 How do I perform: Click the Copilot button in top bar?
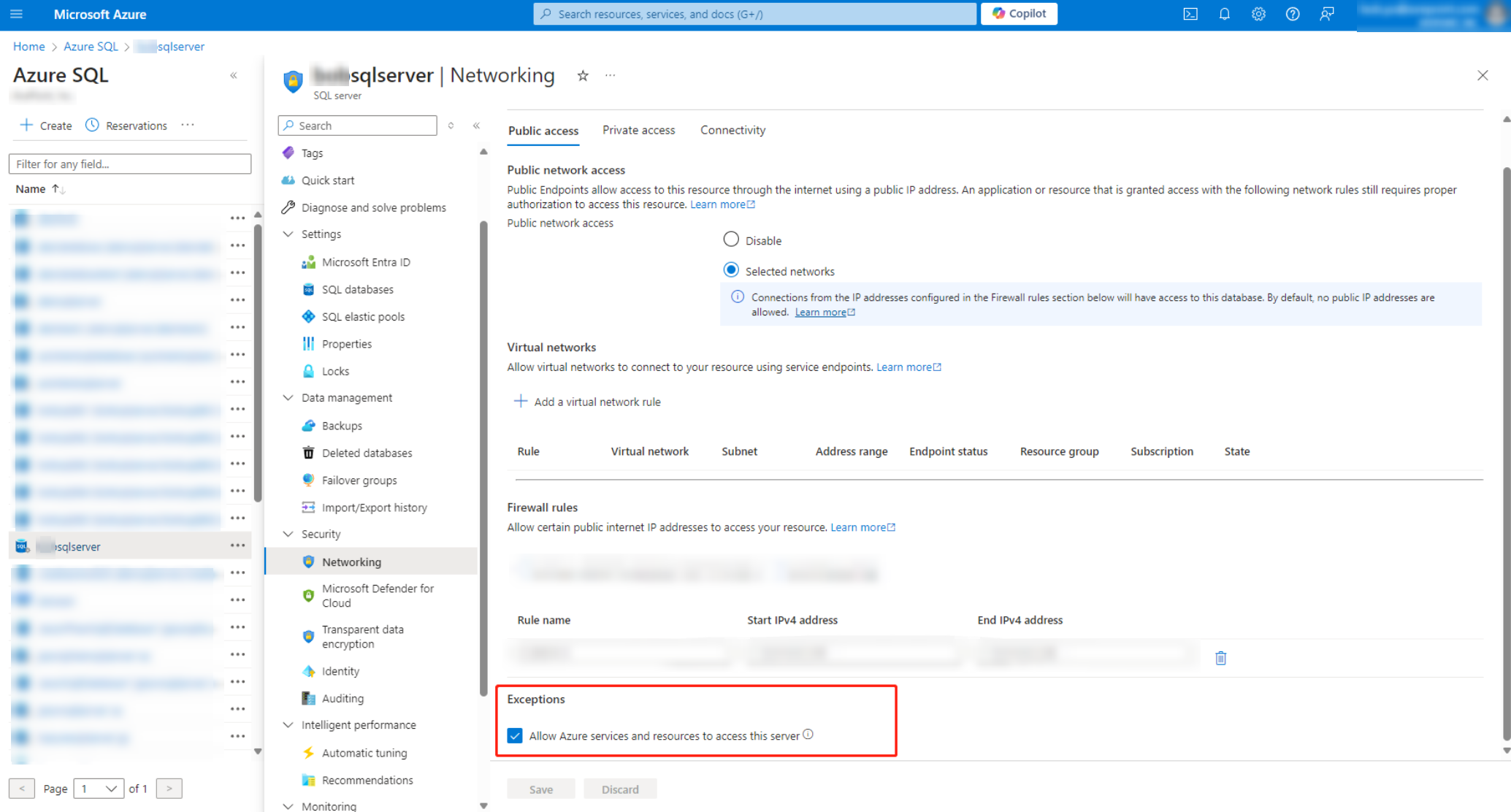[x=1018, y=13]
